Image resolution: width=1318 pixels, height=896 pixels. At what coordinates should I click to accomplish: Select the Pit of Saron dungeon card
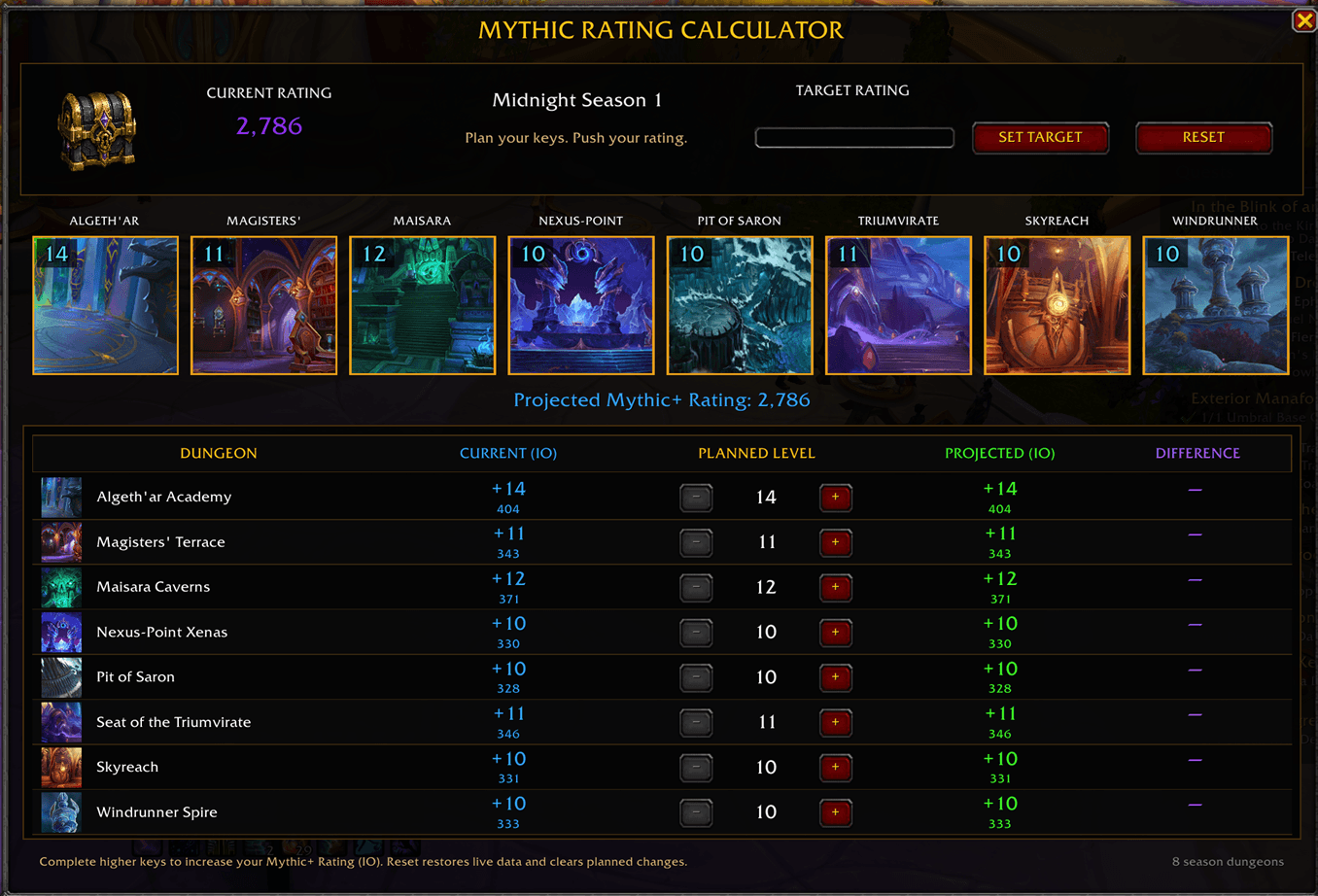[x=740, y=305]
